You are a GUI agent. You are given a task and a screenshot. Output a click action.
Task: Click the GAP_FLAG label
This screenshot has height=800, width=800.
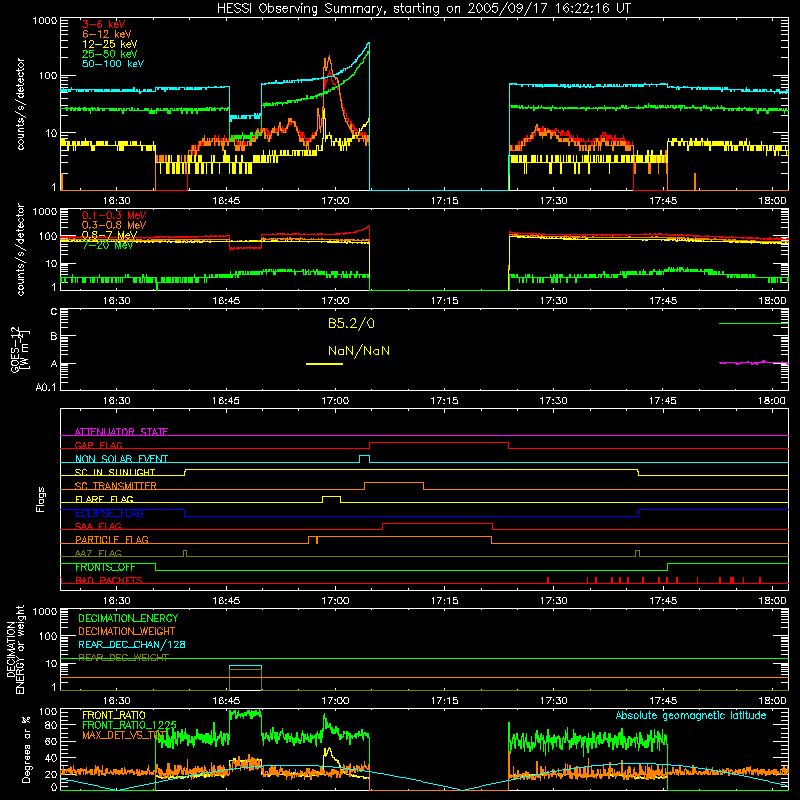(x=98, y=445)
